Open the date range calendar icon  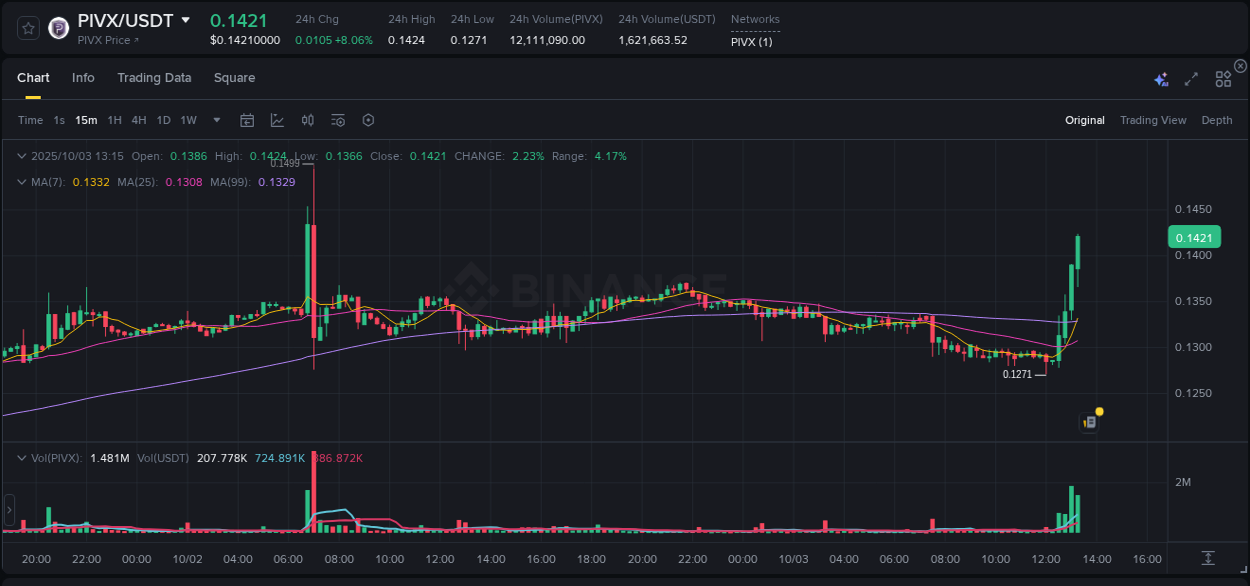(247, 120)
